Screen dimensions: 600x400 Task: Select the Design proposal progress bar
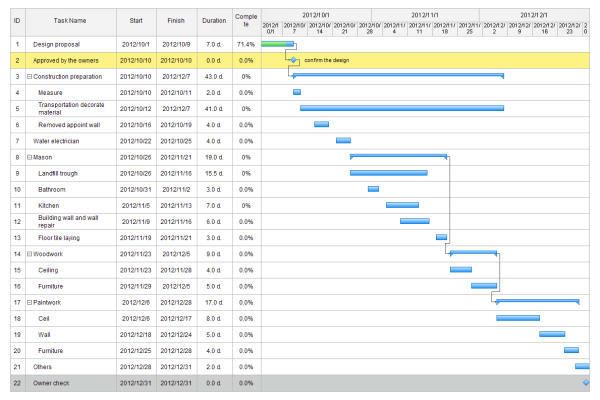pyautogui.click(x=278, y=44)
